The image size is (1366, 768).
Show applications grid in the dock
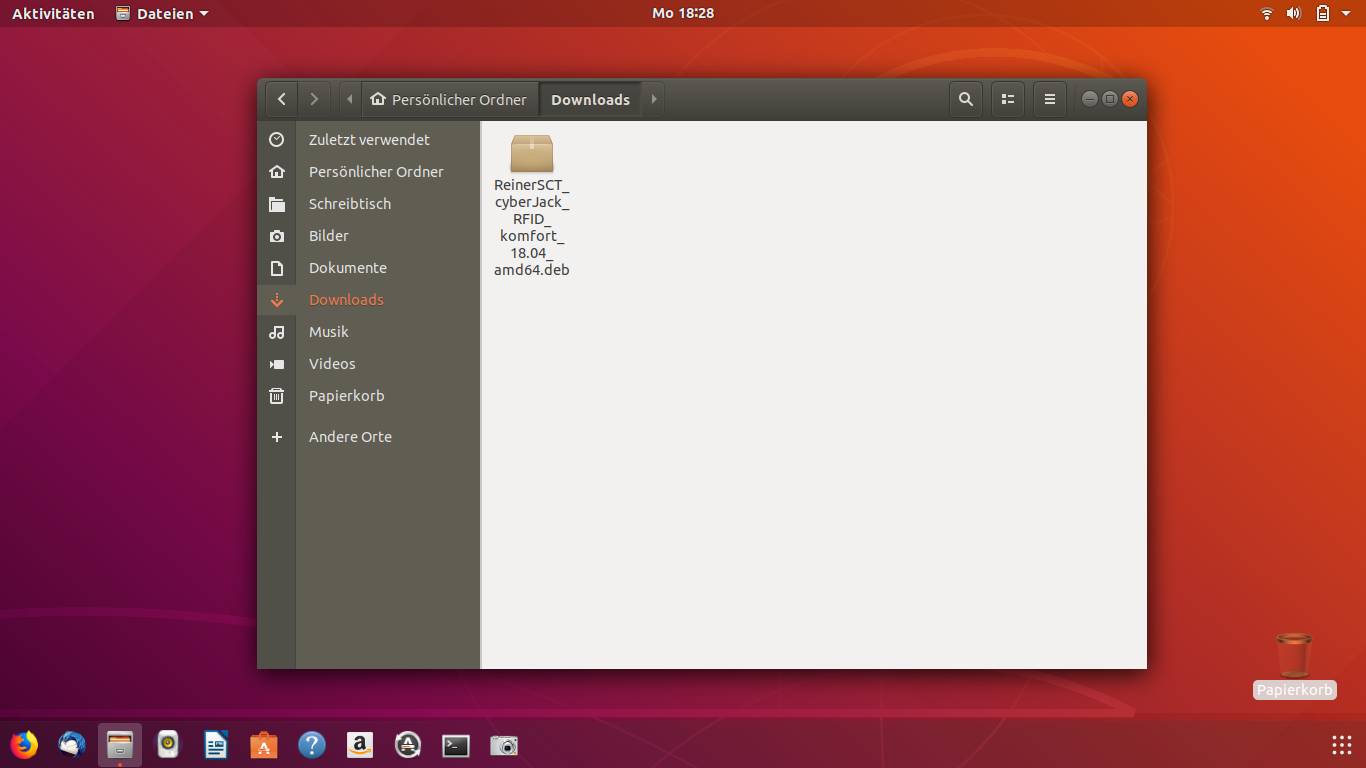click(1342, 745)
